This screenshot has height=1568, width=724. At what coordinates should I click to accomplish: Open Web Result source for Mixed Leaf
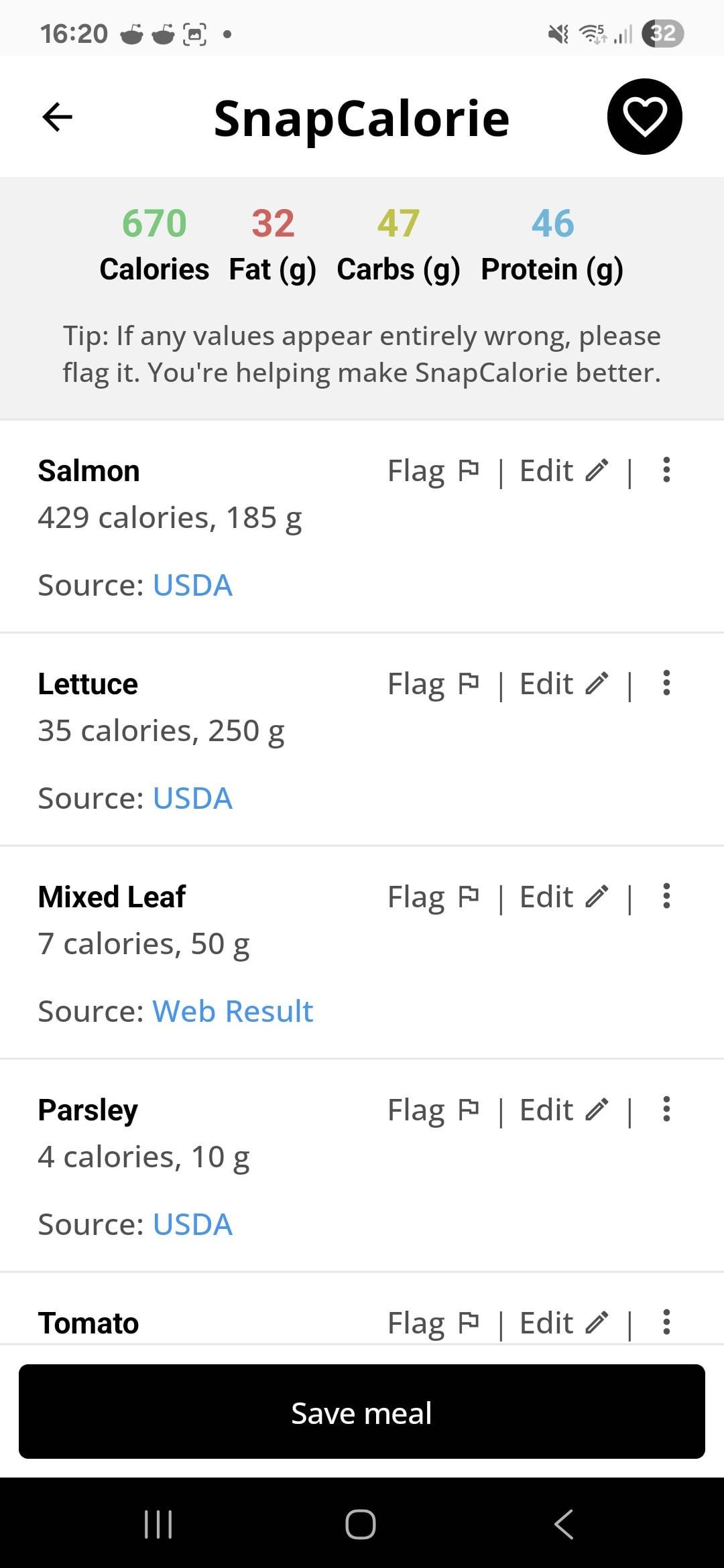point(233,1011)
